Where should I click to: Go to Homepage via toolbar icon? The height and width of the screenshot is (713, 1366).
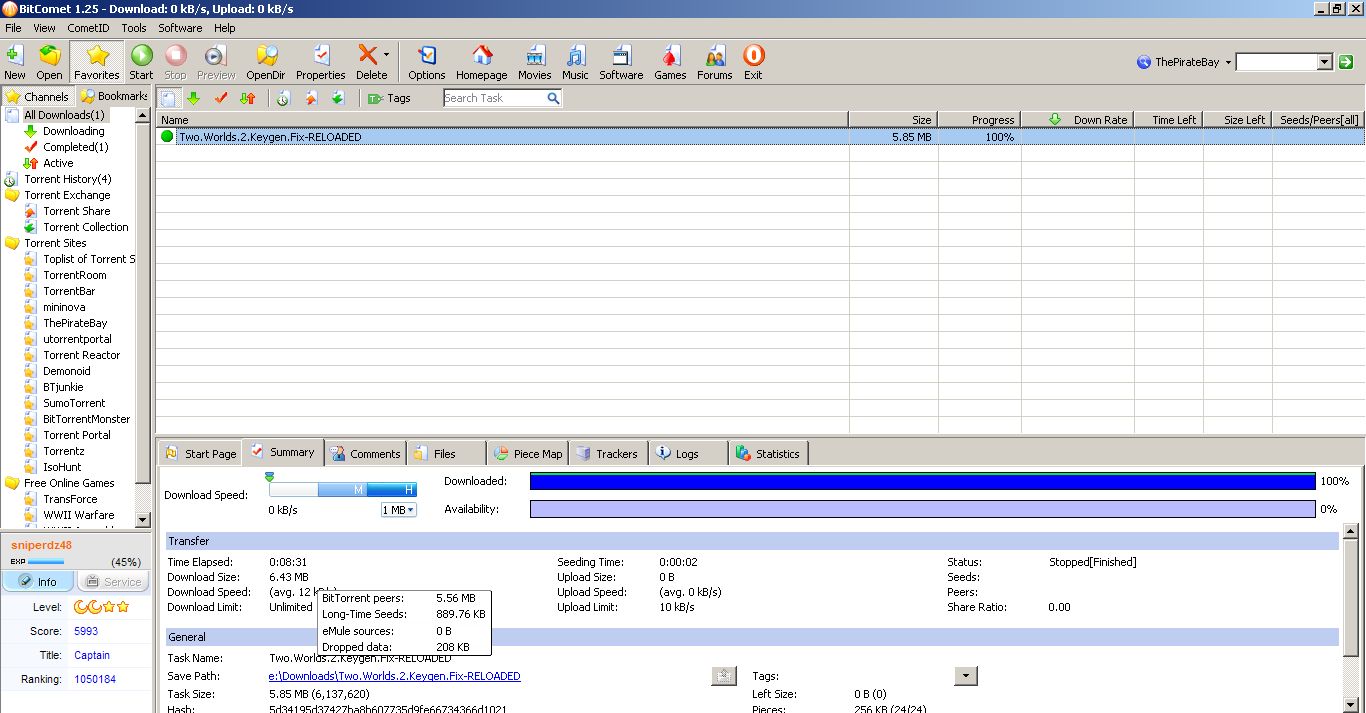(482, 61)
